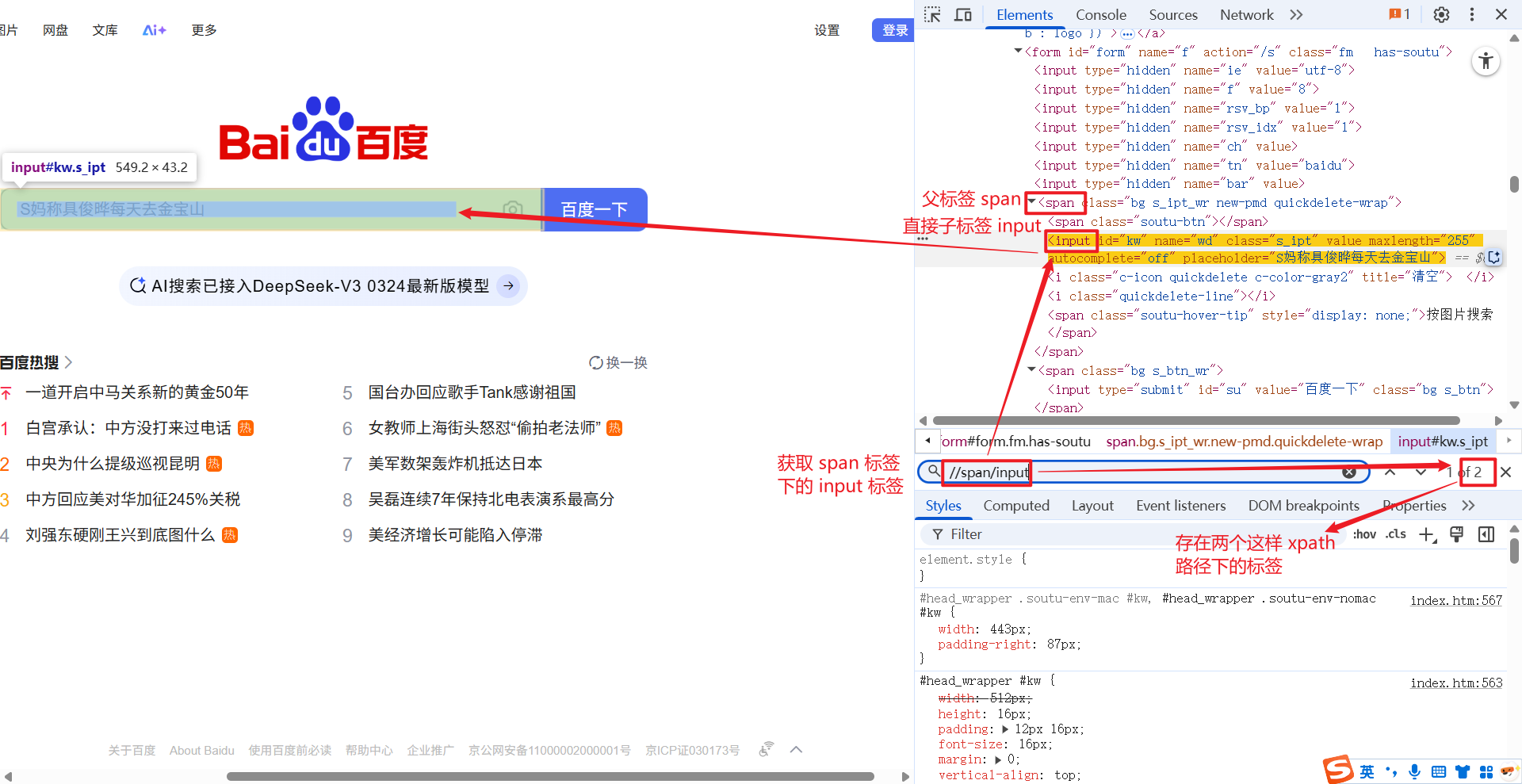Click the 百度一下 search button
1522x784 pixels.
pyautogui.click(x=595, y=209)
